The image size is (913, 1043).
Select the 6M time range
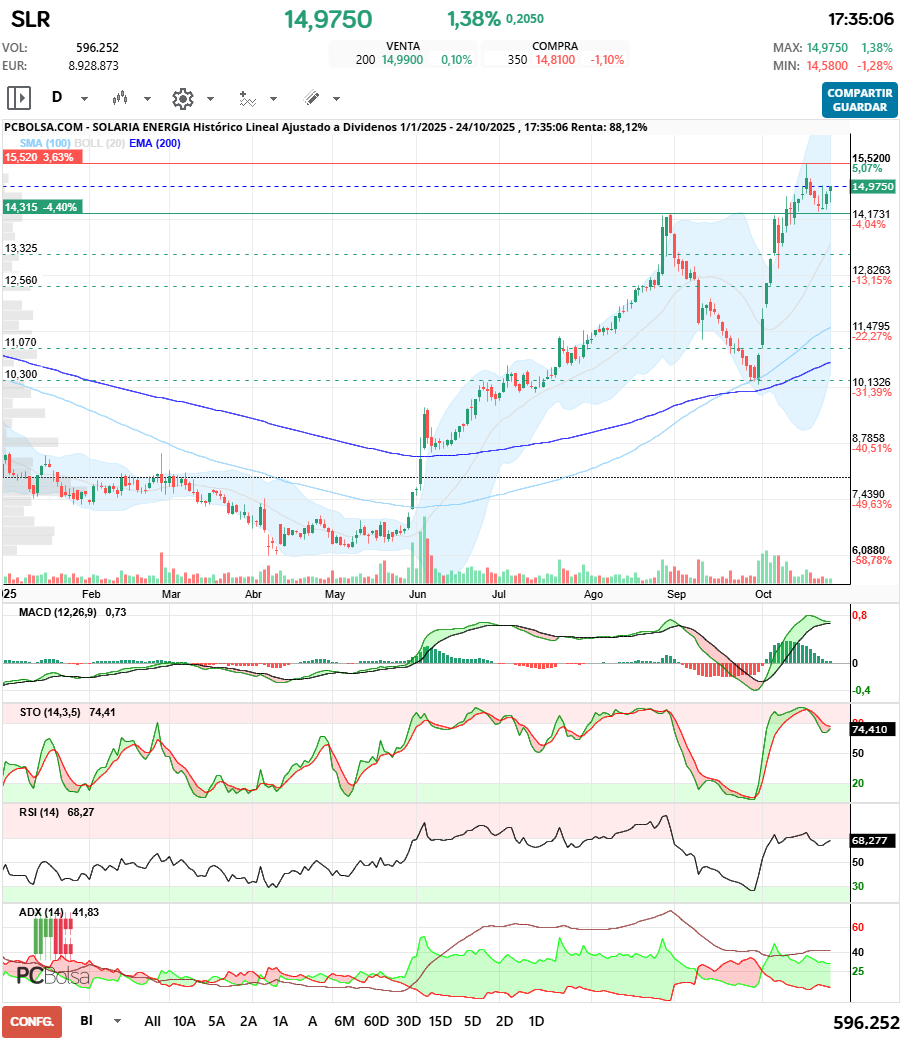(x=344, y=1022)
